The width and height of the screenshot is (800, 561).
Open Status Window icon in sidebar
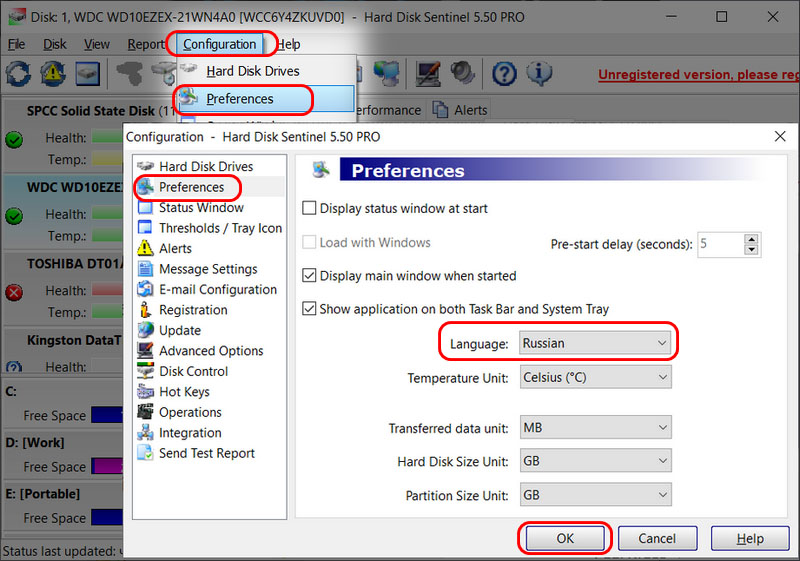point(145,208)
